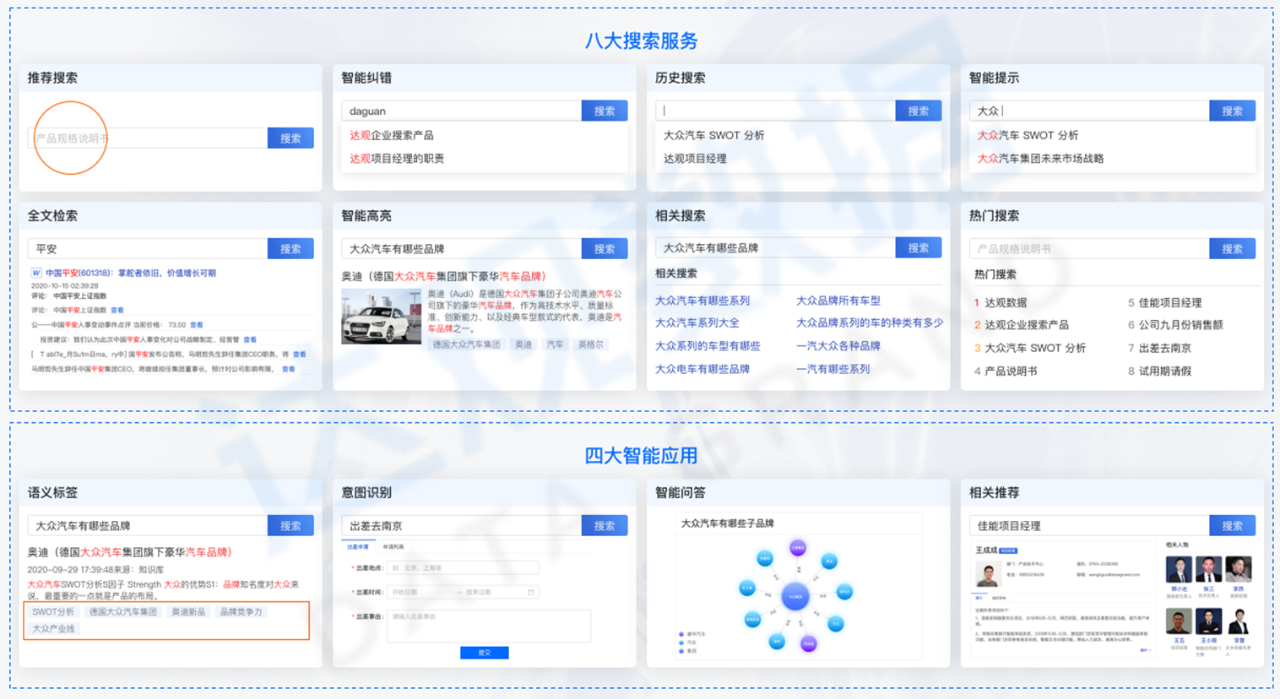Click 搜索 button in 热门搜索 panel
Image resolution: width=1280 pixels, height=699 pixels.
(1232, 249)
